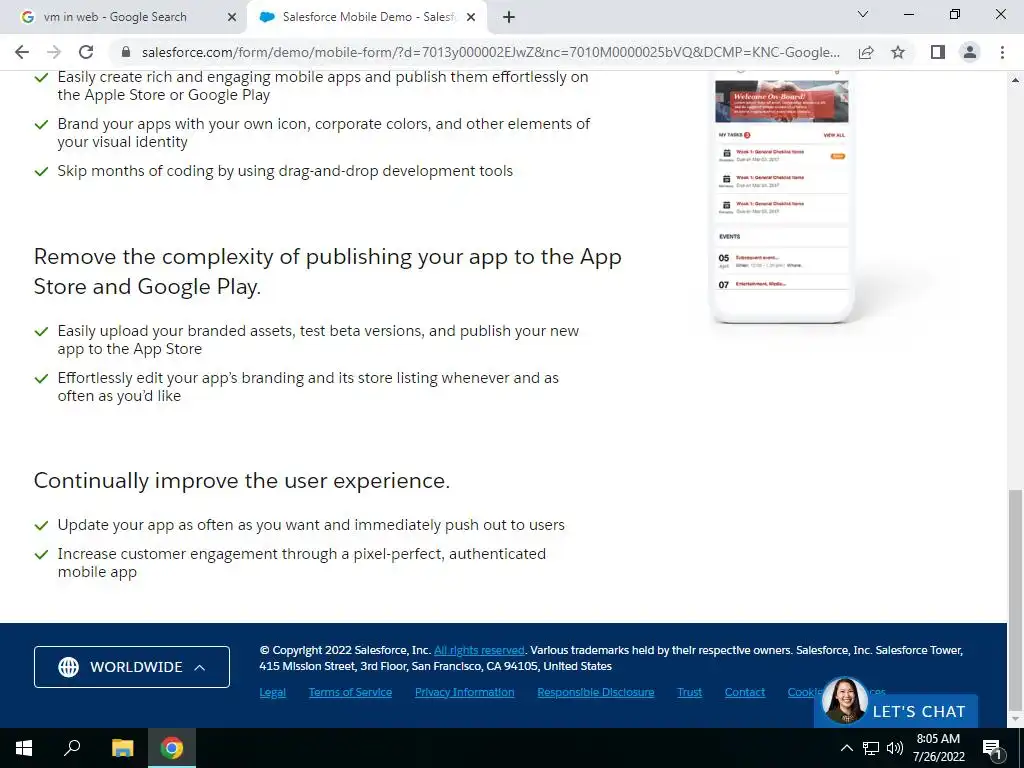Open the Terms of Service link
This screenshot has width=1024, height=768.
350,692
